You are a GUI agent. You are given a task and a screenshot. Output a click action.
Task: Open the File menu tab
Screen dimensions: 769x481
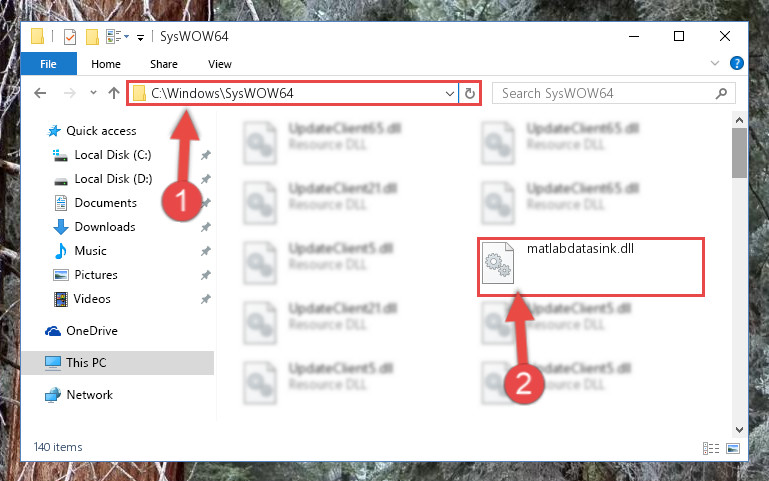pos(49,64)
